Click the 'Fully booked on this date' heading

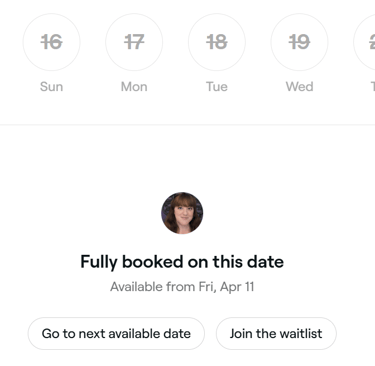click(182, 262)
